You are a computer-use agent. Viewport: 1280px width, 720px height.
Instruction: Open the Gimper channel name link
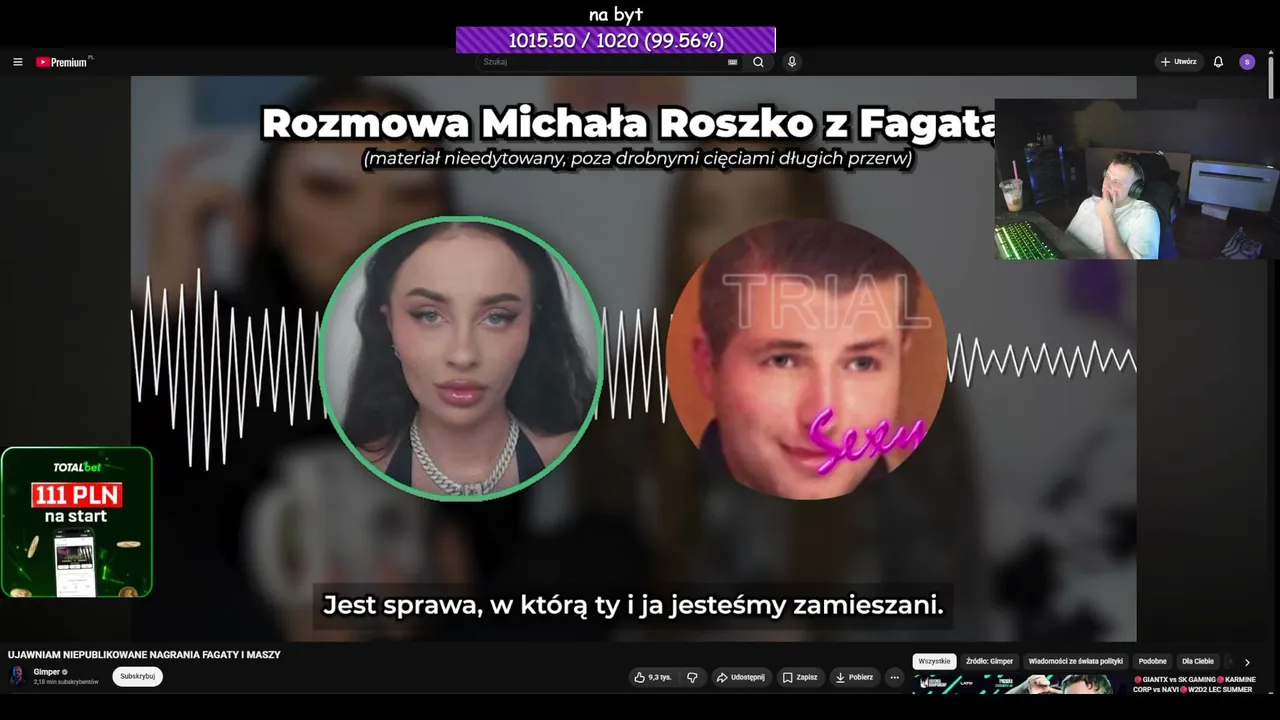47,672
